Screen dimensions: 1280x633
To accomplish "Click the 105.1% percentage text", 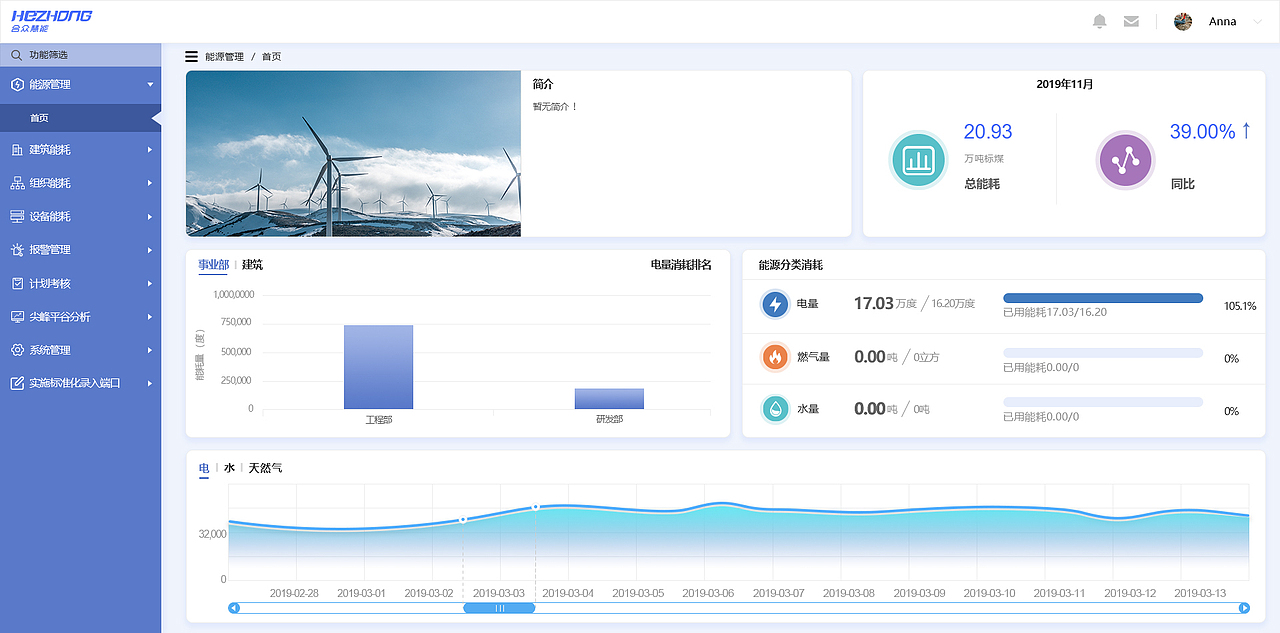I will click(x=1240, y=306).
